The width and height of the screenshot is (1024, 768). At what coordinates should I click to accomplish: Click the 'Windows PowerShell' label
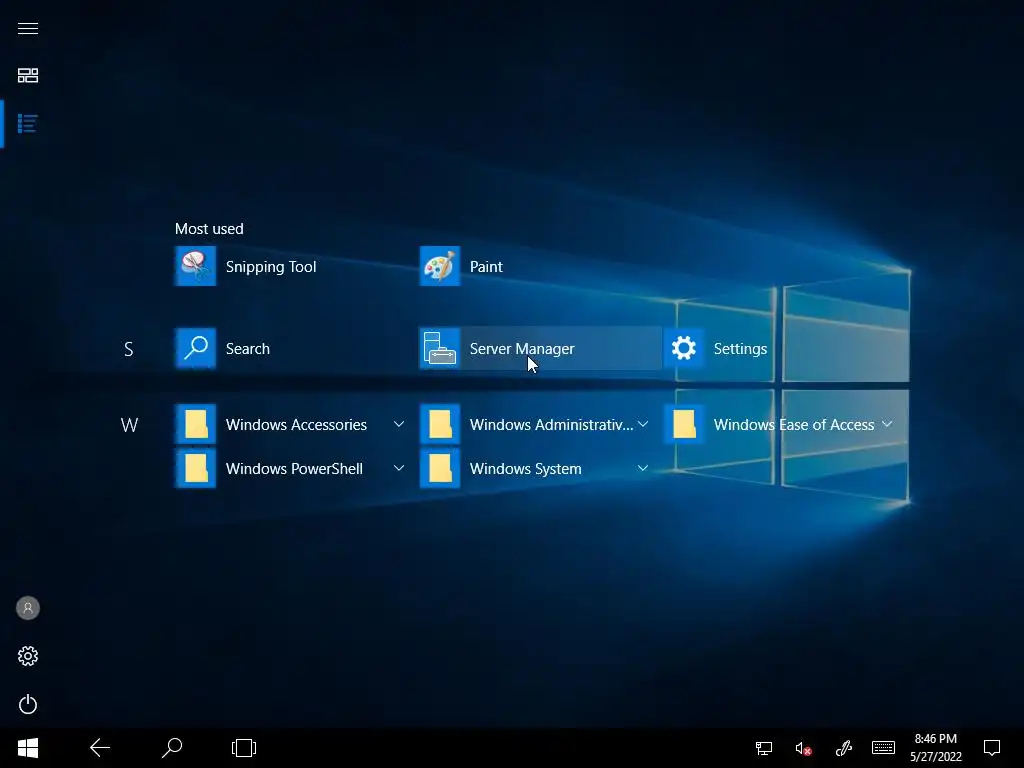point(294,469)
